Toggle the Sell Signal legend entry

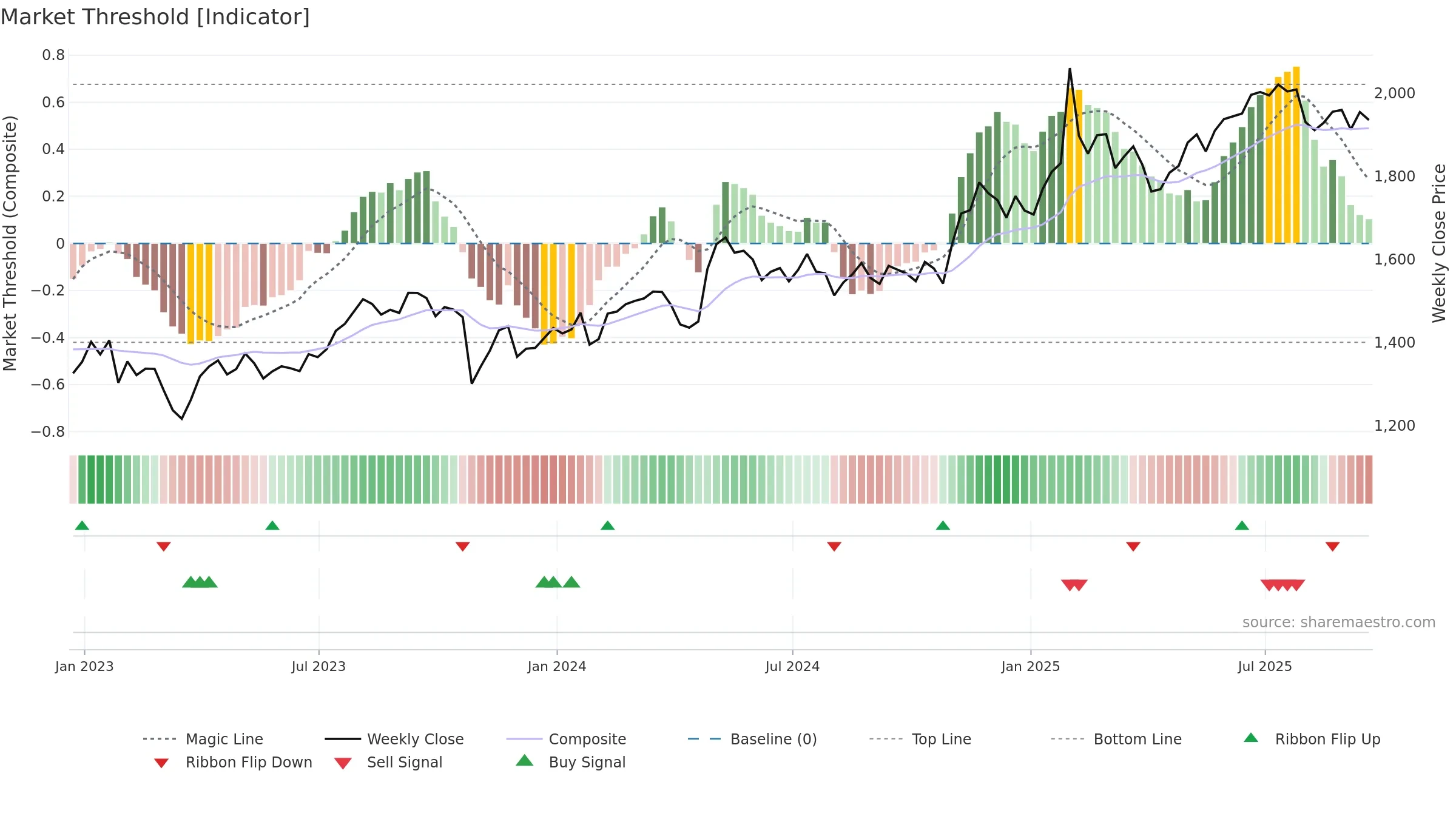coord(388,762)
